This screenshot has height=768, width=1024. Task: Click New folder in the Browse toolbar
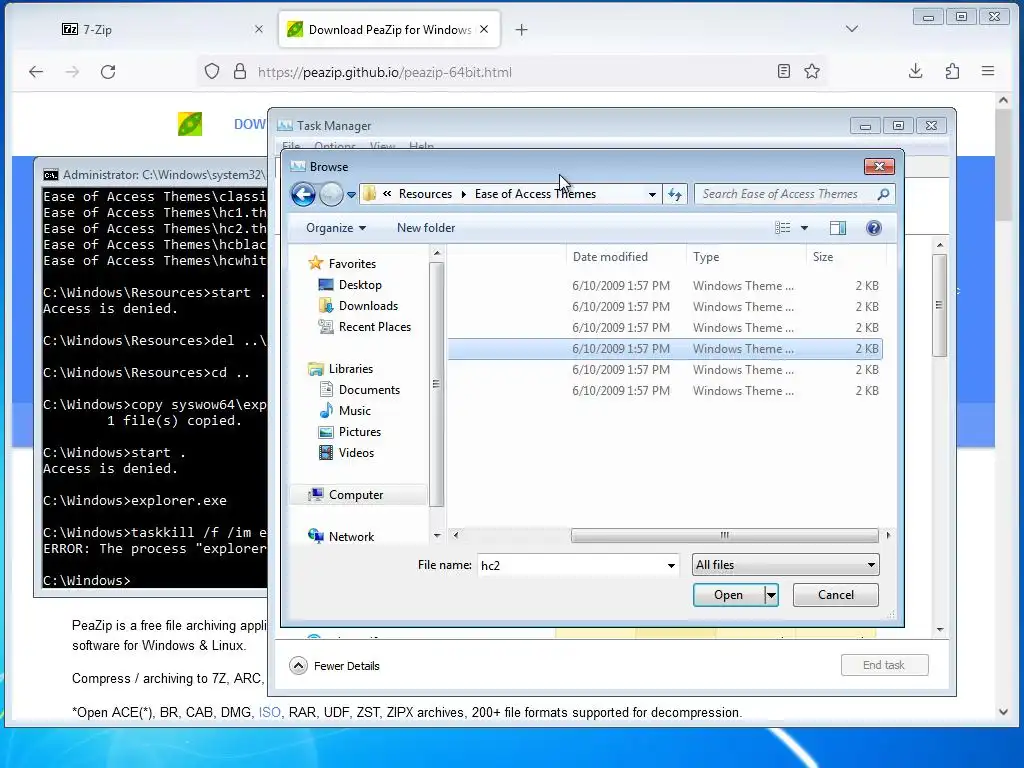pos(426,228)
